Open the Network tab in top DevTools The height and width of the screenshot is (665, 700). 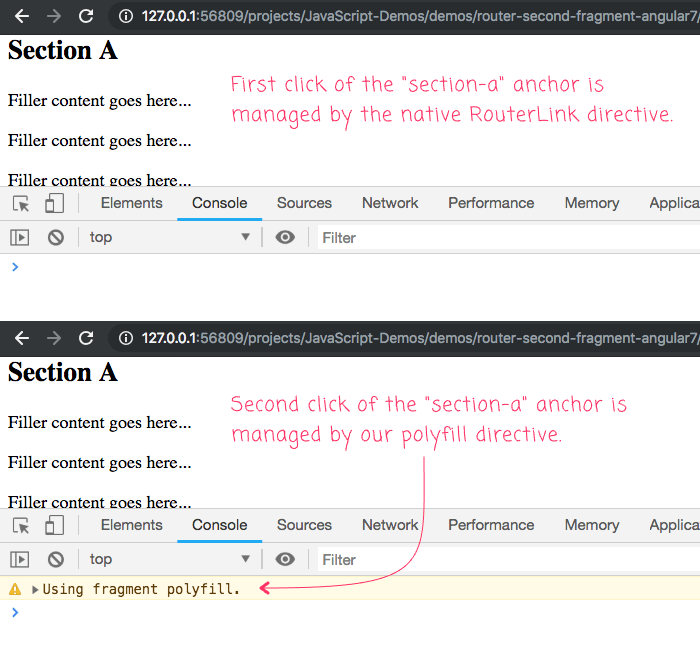pyautogui.click(x=390, y=203)
